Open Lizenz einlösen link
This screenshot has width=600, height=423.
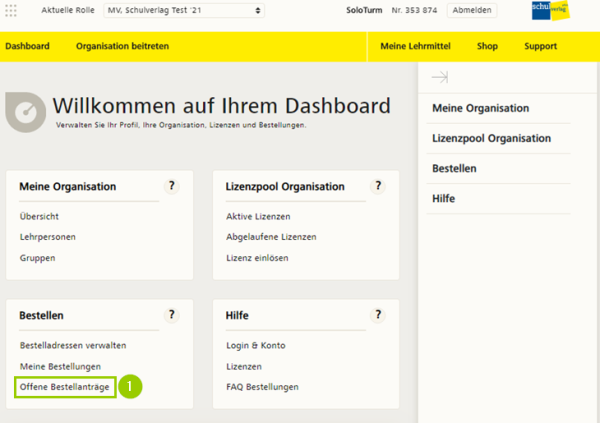coord(257,258)
